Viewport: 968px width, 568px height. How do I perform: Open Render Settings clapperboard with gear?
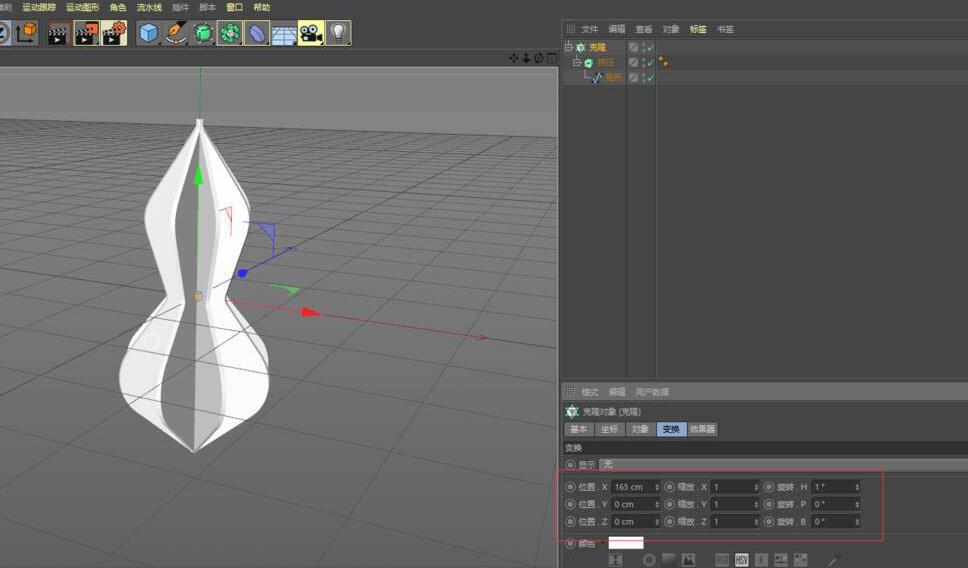pos(114,33)
